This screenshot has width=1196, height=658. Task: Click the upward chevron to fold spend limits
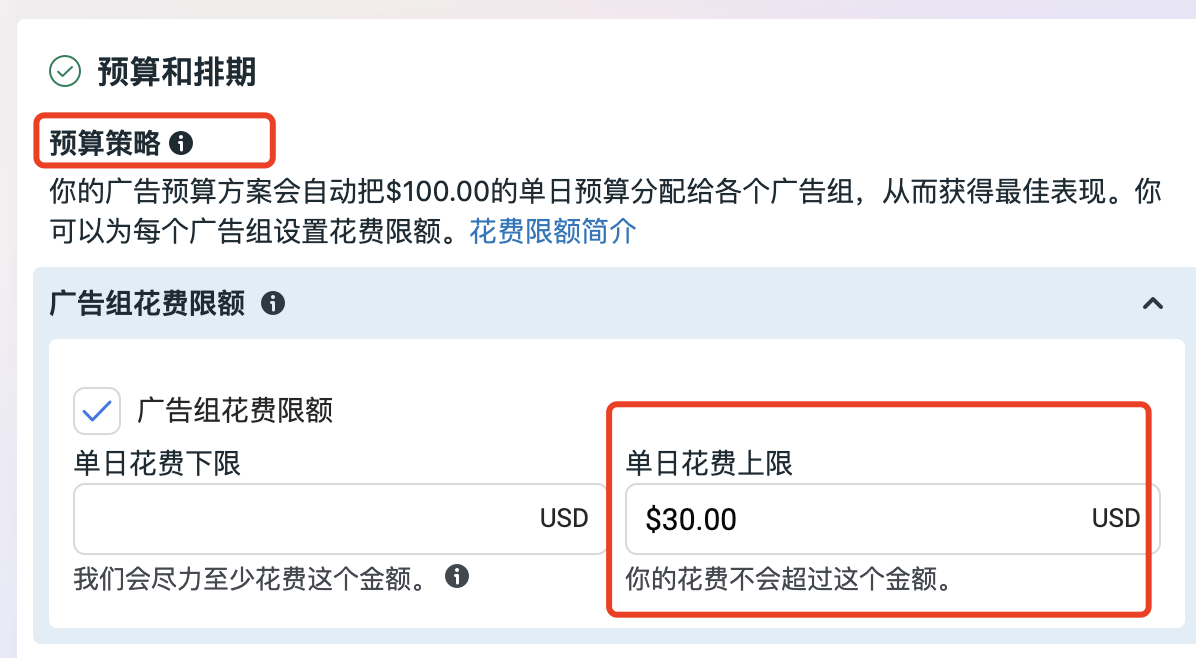(x=1153, y=303)
